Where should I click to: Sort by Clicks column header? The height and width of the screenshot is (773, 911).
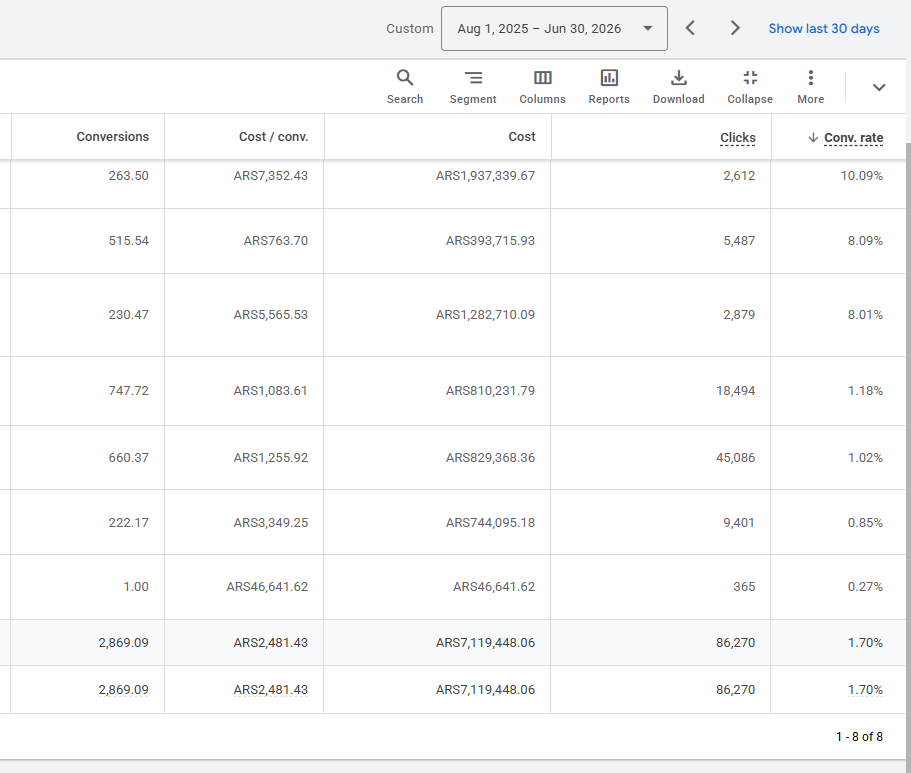coord(738,138)
